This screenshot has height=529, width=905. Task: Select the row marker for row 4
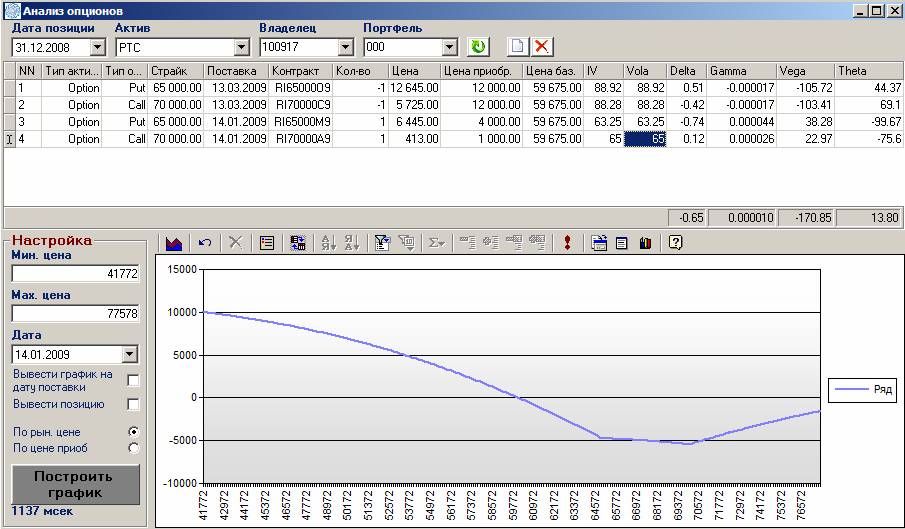coord(9,139)
